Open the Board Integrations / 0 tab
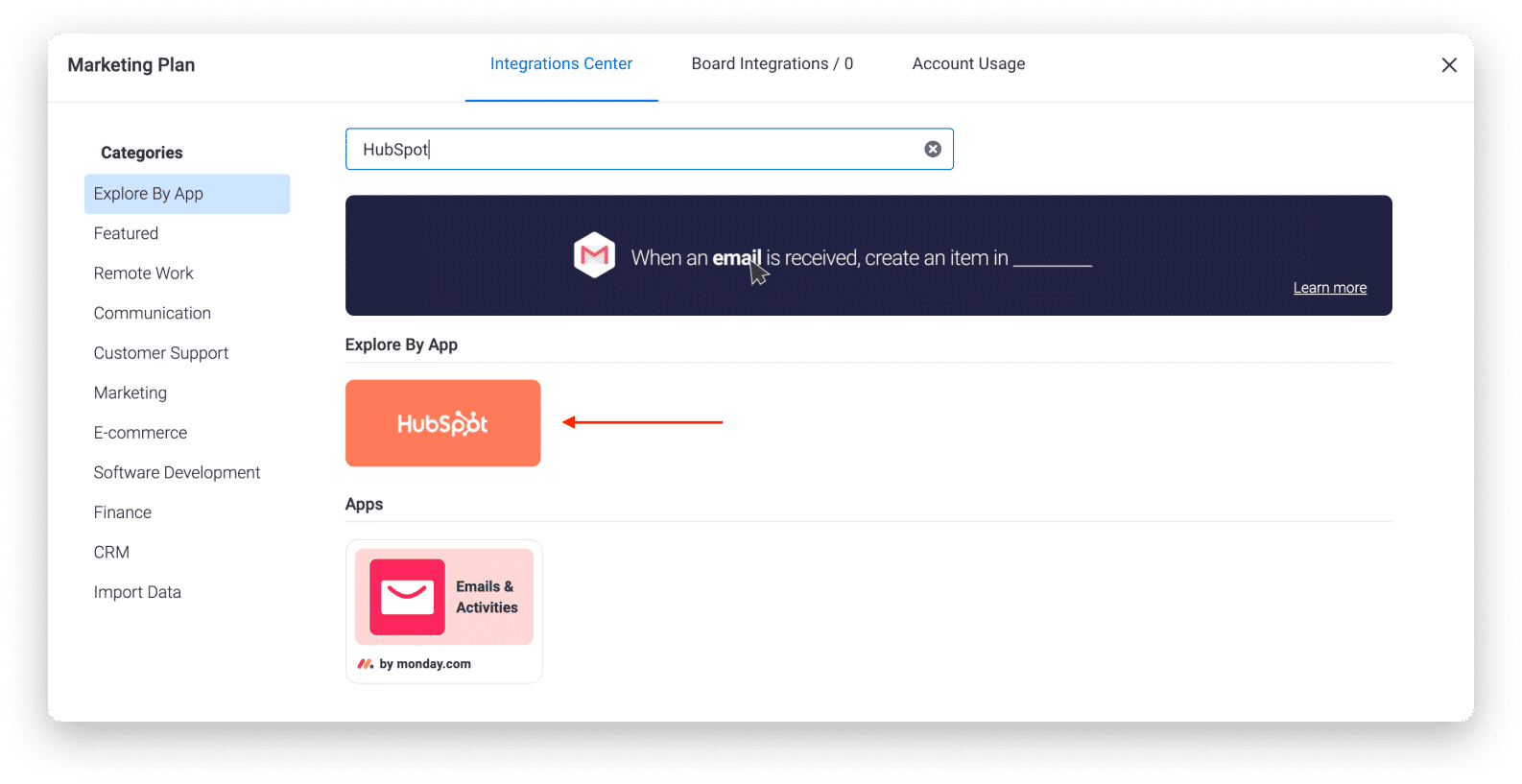Viewport: 1522px width, 784px height. (x=773, y=64)
